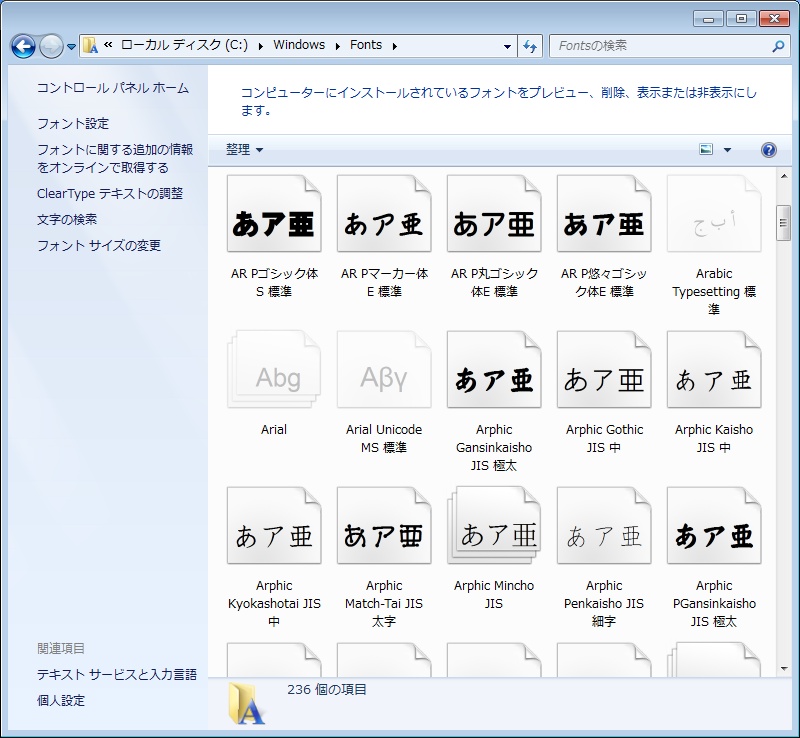Click the Arphic Mincho JIS name label
Viewport: 800px width, 738px height.
(494, 595)
